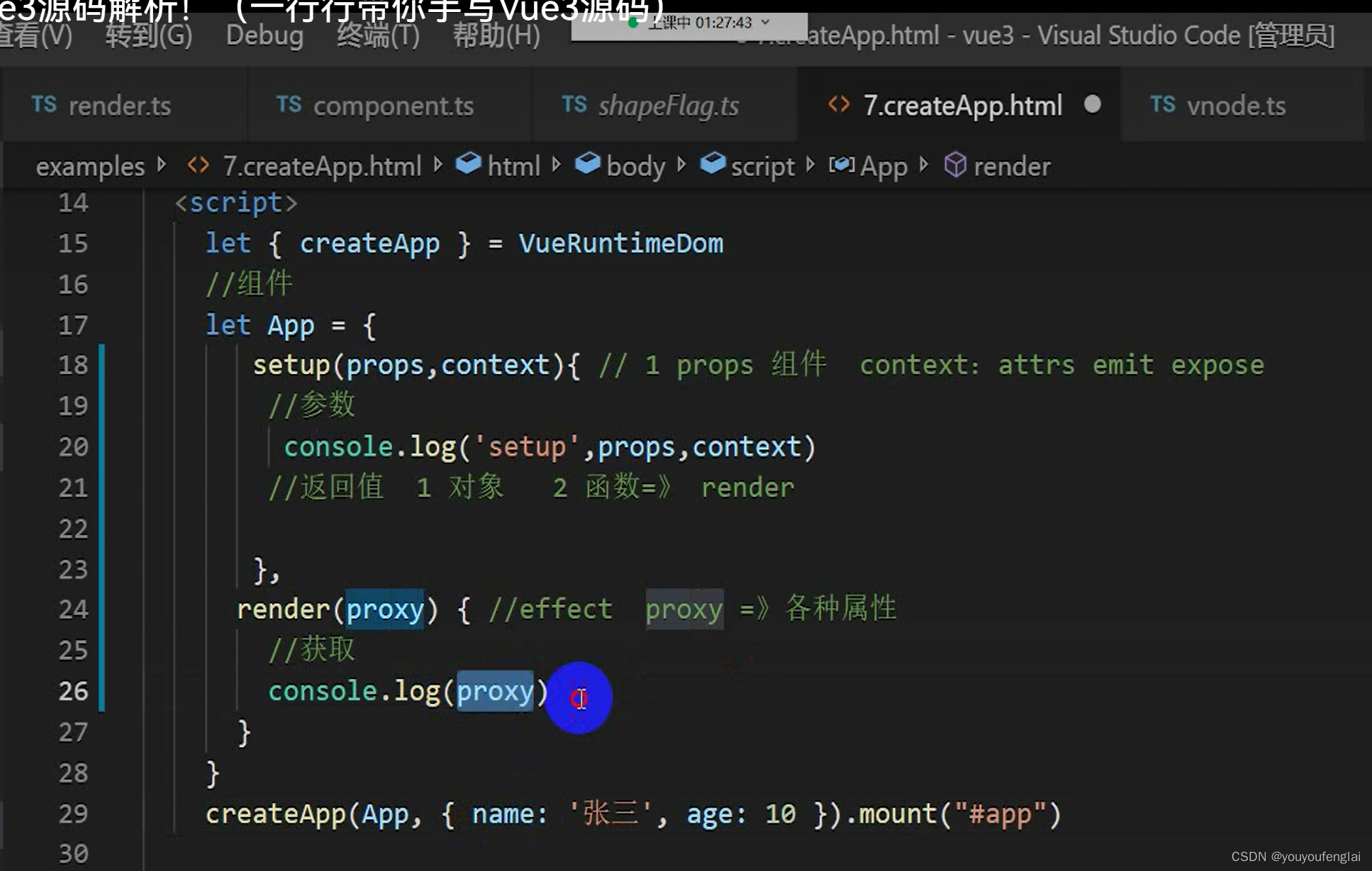Open the 转到(G) go menu

pos(148,35)
